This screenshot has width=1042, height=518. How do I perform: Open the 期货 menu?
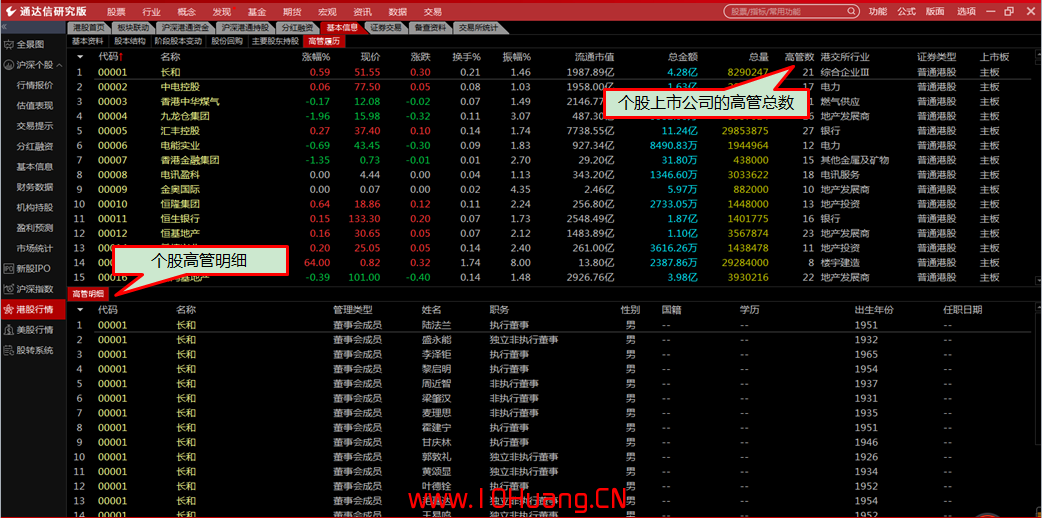pyautogui.click(x=292, y=11)
